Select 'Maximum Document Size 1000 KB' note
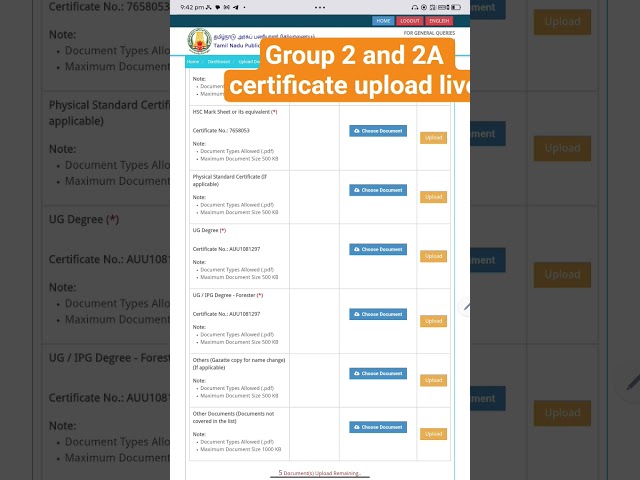 [240, 449]
